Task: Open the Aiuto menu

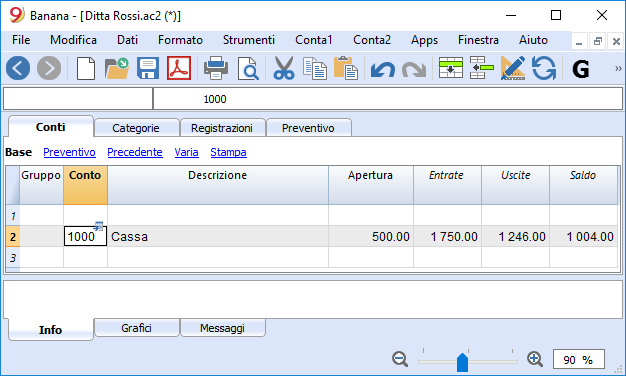Action: click(533, 40)
